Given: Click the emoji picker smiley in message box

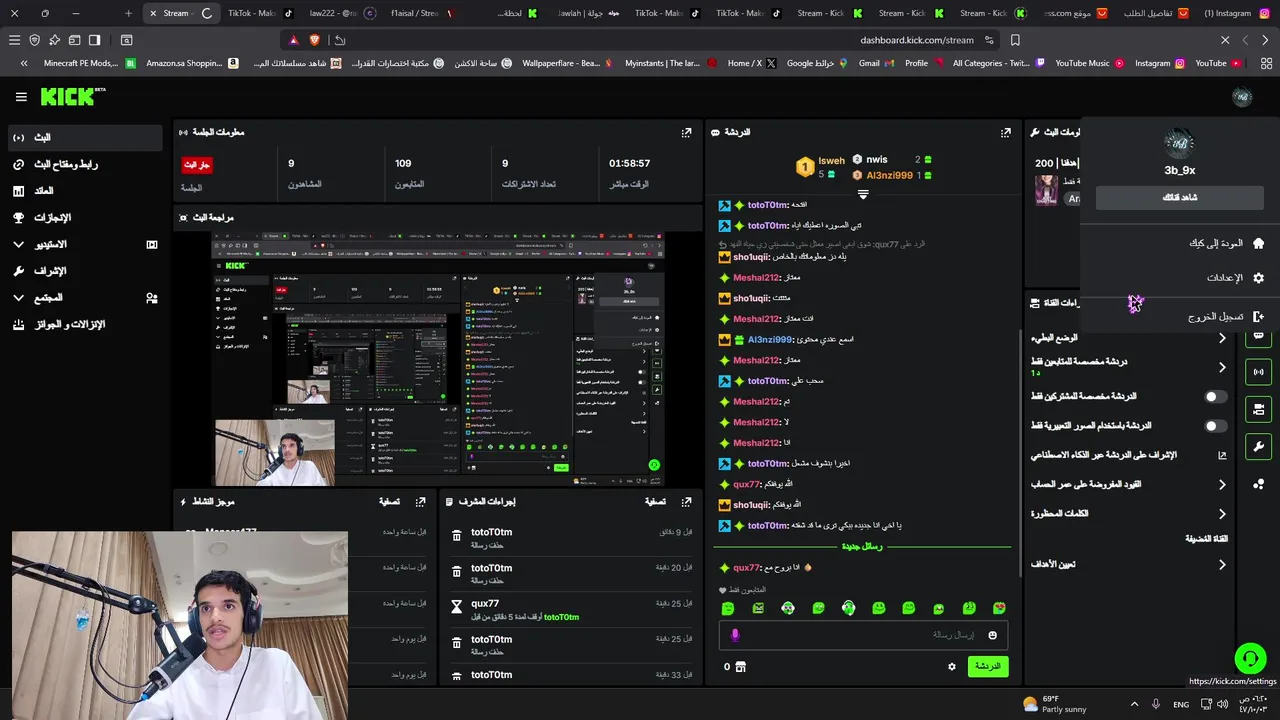Looking at the screenshot, I should pyautogui.click(x=992, y=635).
